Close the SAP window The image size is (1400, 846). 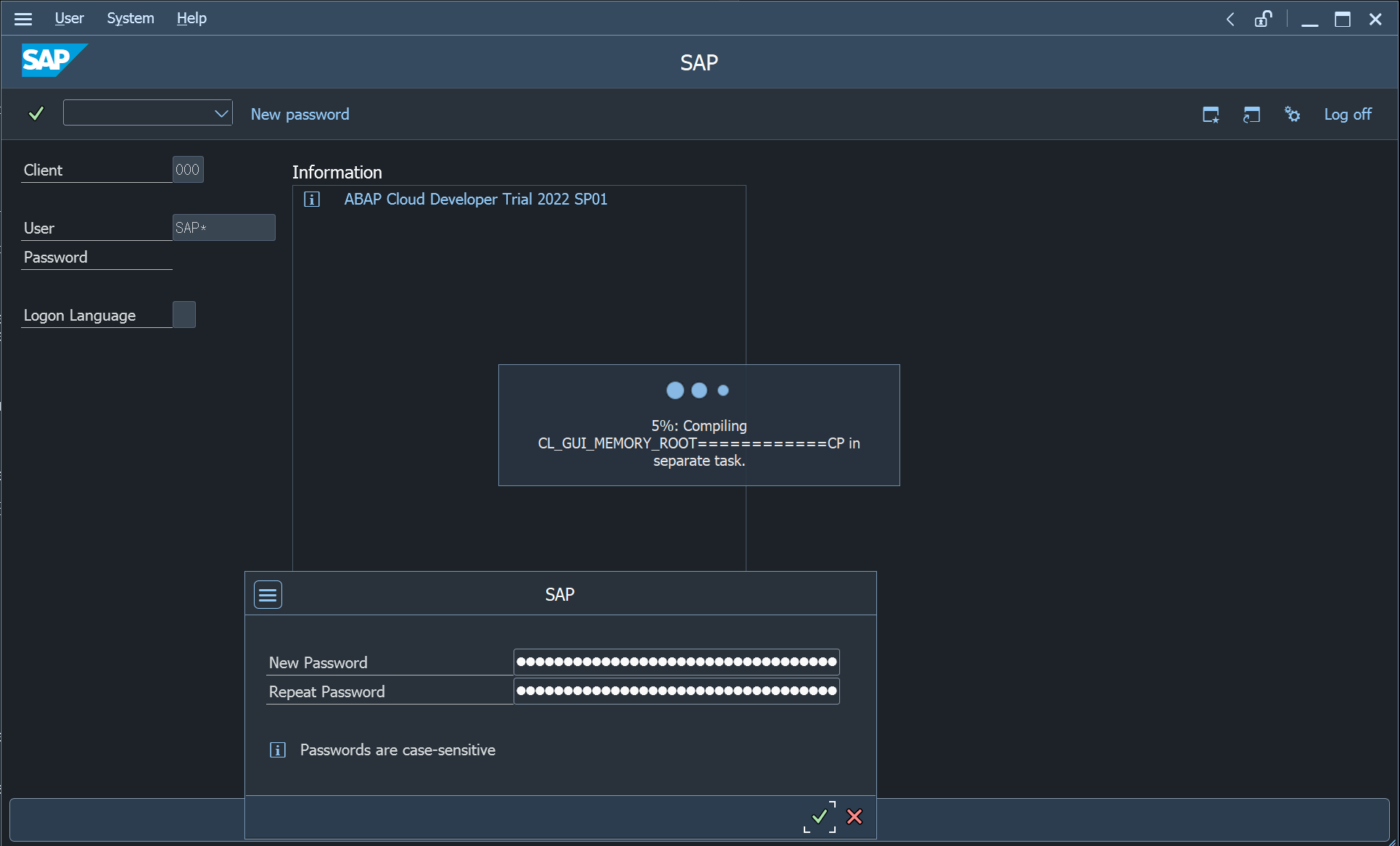pos(1375,19)
